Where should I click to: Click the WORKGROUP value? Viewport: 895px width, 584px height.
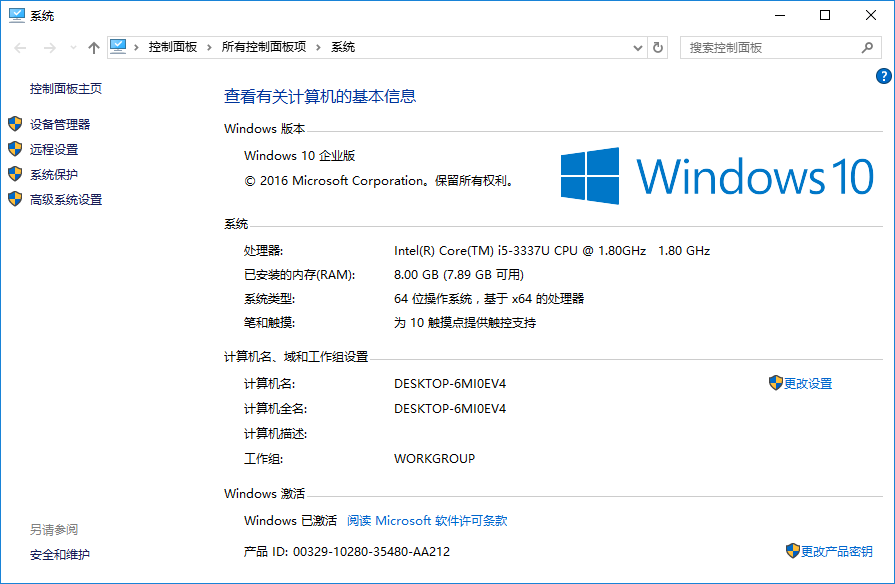tap(434, 458)
